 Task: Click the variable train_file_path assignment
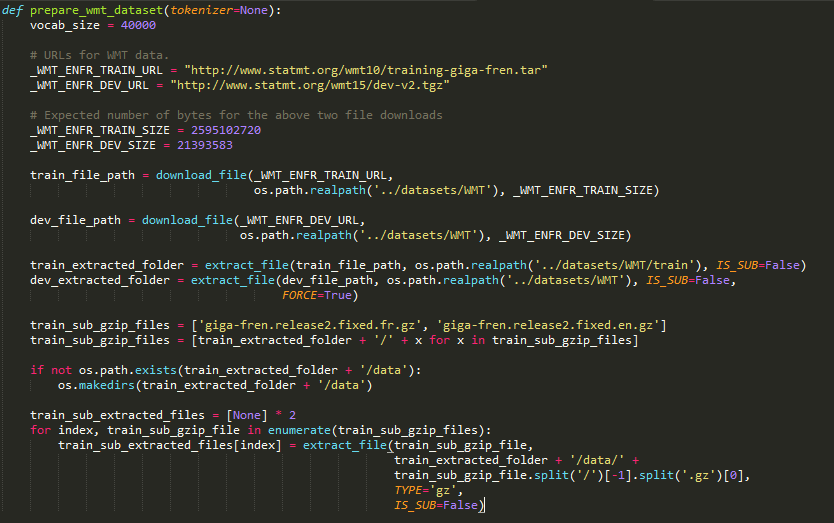(x=82, y=175)
